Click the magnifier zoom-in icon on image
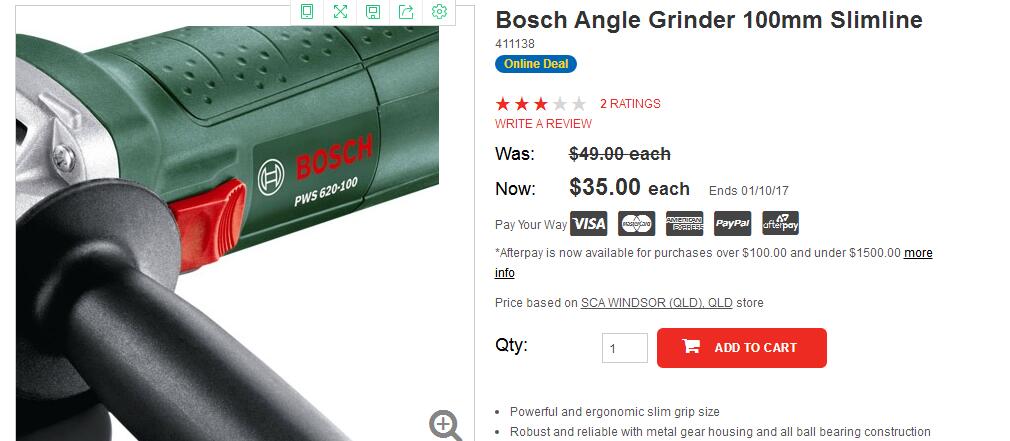Image resolution: width=1010 pixels, height=441 pixels. pos(445,426)
